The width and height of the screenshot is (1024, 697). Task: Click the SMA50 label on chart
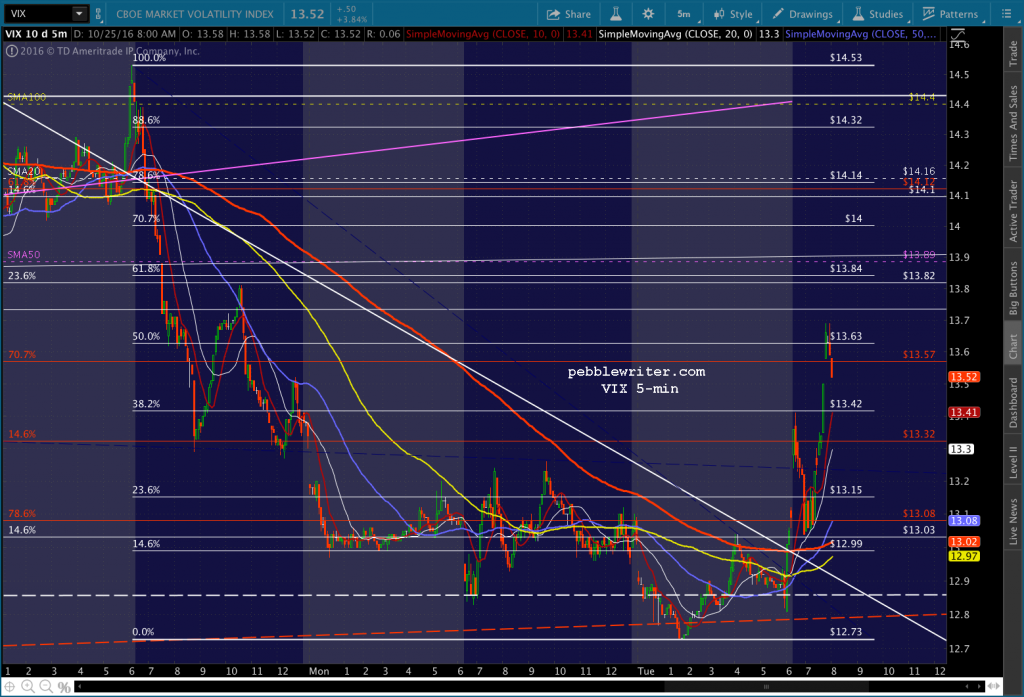click(x=24, y=255)
